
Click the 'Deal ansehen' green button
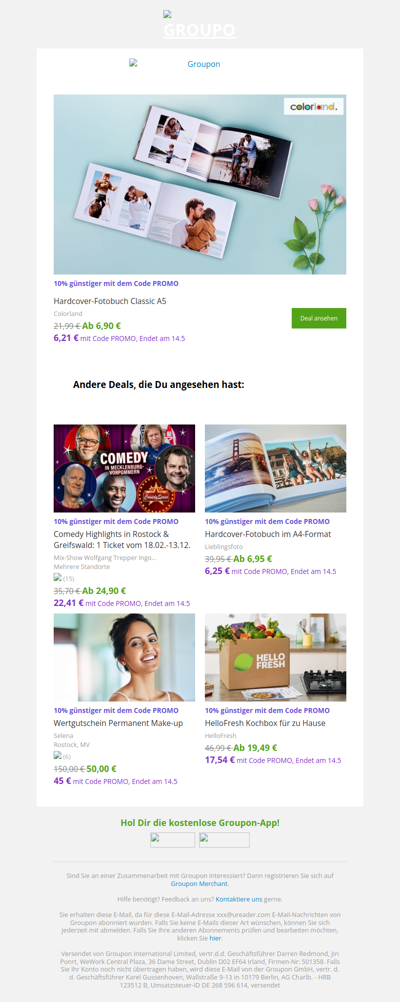coord(319,318)
